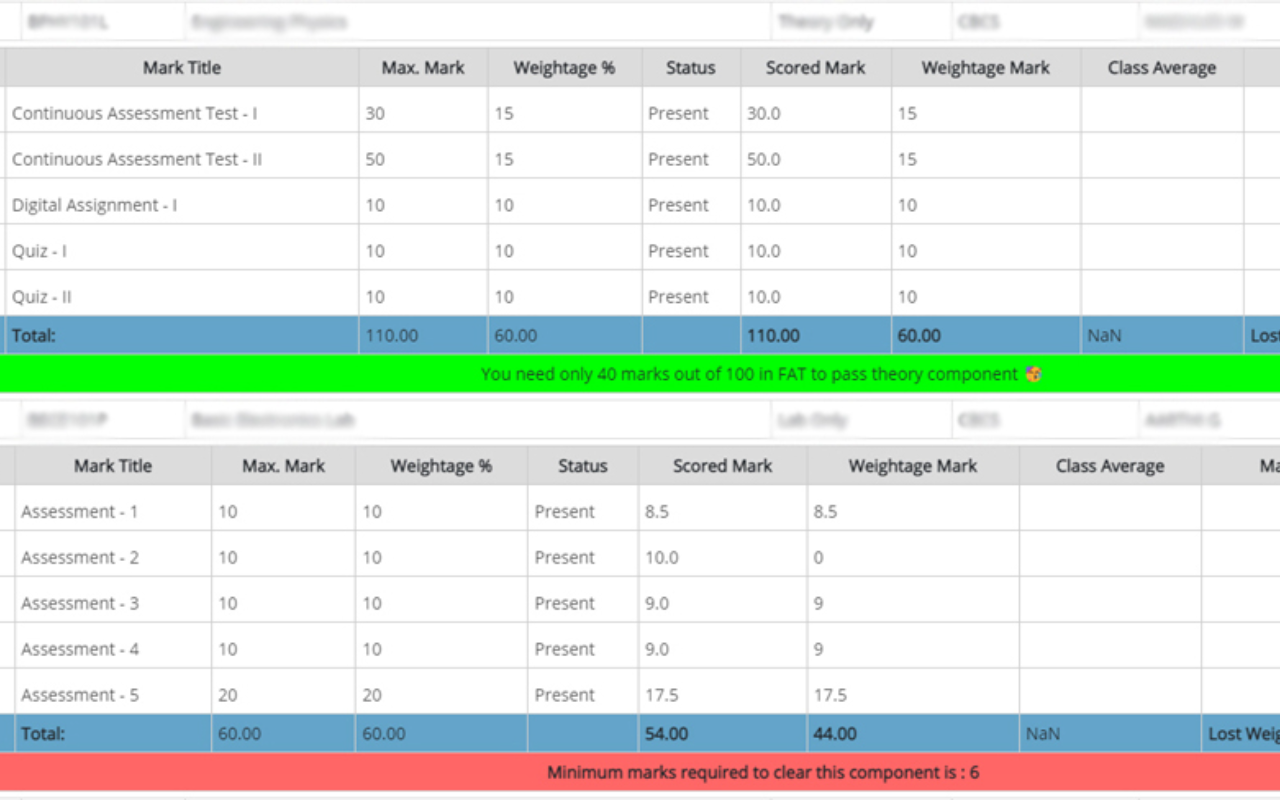1280x800 pixels.
Task: Click 'NaN' class average in the lab total row
Action: [1043, 734]
